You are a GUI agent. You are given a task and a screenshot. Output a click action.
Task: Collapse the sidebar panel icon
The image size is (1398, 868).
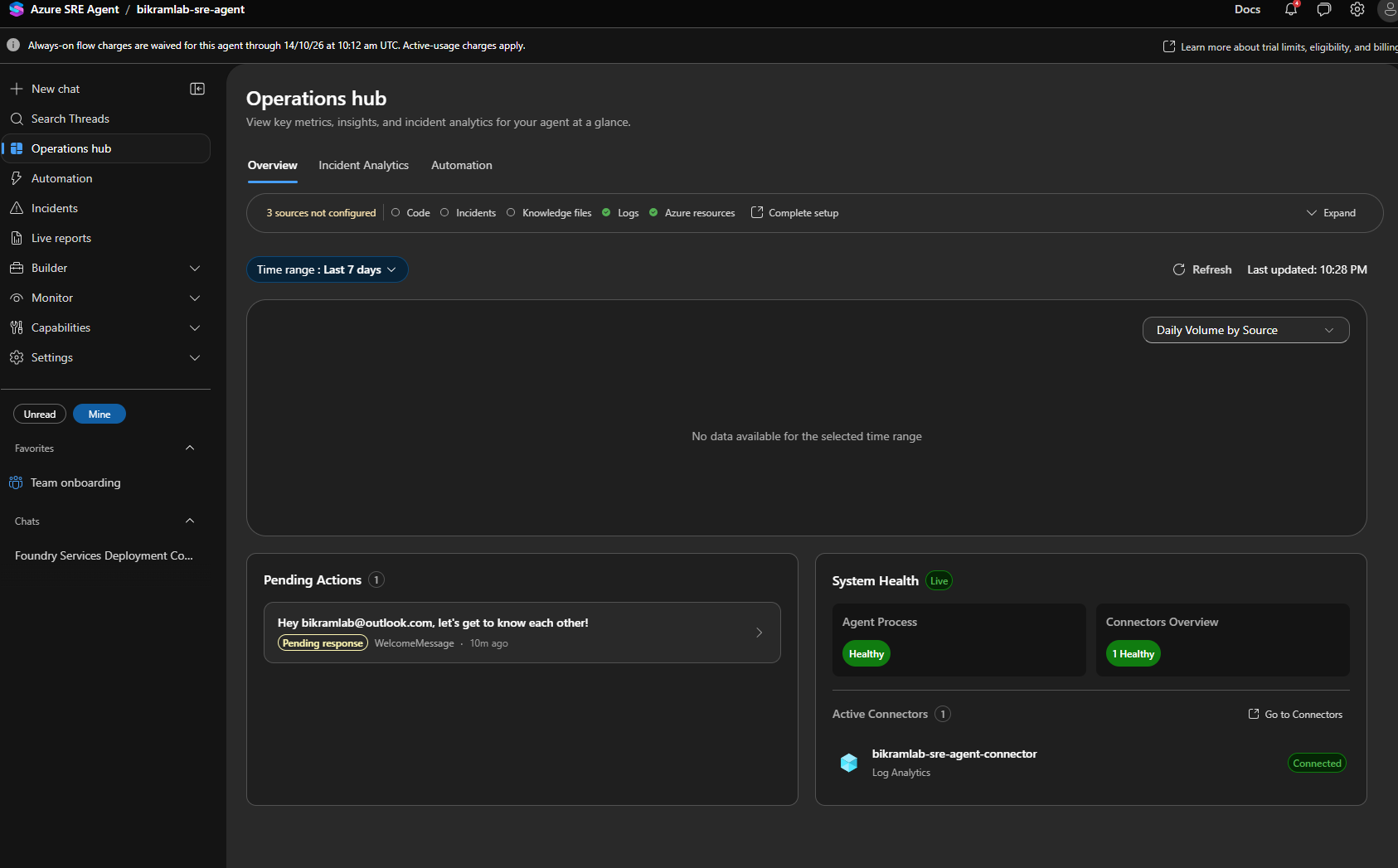(x=197, y=89)
